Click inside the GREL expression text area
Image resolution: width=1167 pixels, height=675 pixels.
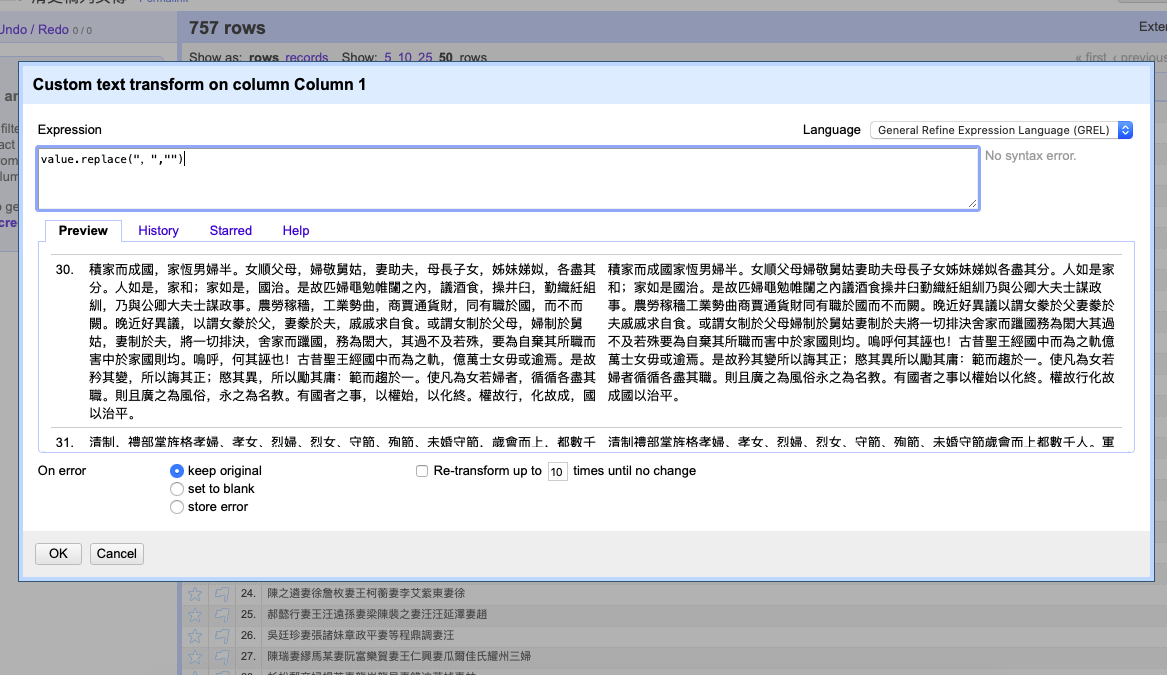pyautogui.click(x=507, y=179)
